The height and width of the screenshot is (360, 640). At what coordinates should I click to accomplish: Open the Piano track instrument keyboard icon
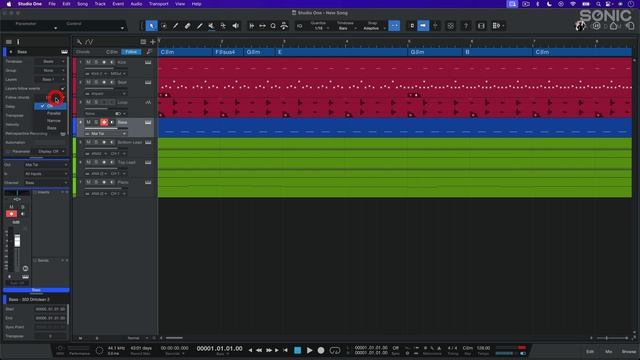[x=148, y=182]
